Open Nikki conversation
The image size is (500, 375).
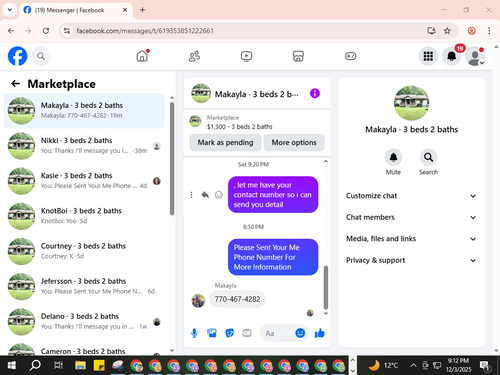tap(84, 146)
